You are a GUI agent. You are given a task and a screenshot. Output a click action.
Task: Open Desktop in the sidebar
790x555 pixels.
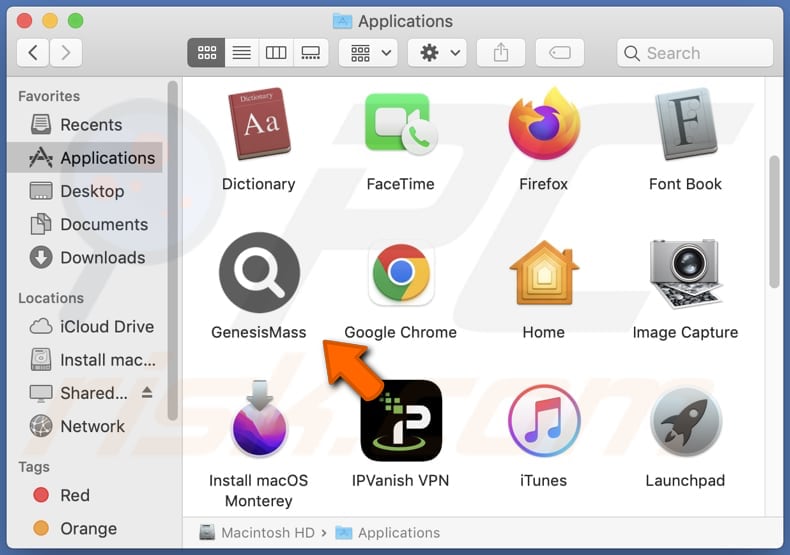click(85, 191)
